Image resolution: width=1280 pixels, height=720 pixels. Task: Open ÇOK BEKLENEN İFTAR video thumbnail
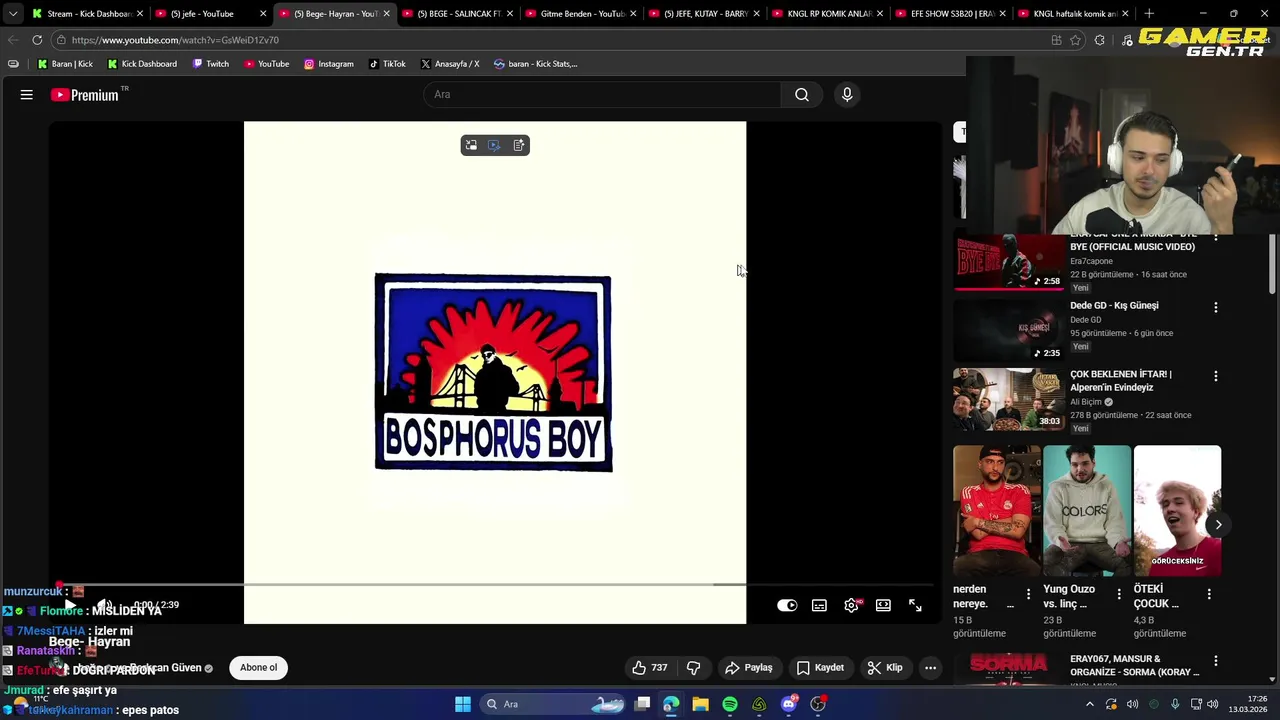click(1009, 399)
